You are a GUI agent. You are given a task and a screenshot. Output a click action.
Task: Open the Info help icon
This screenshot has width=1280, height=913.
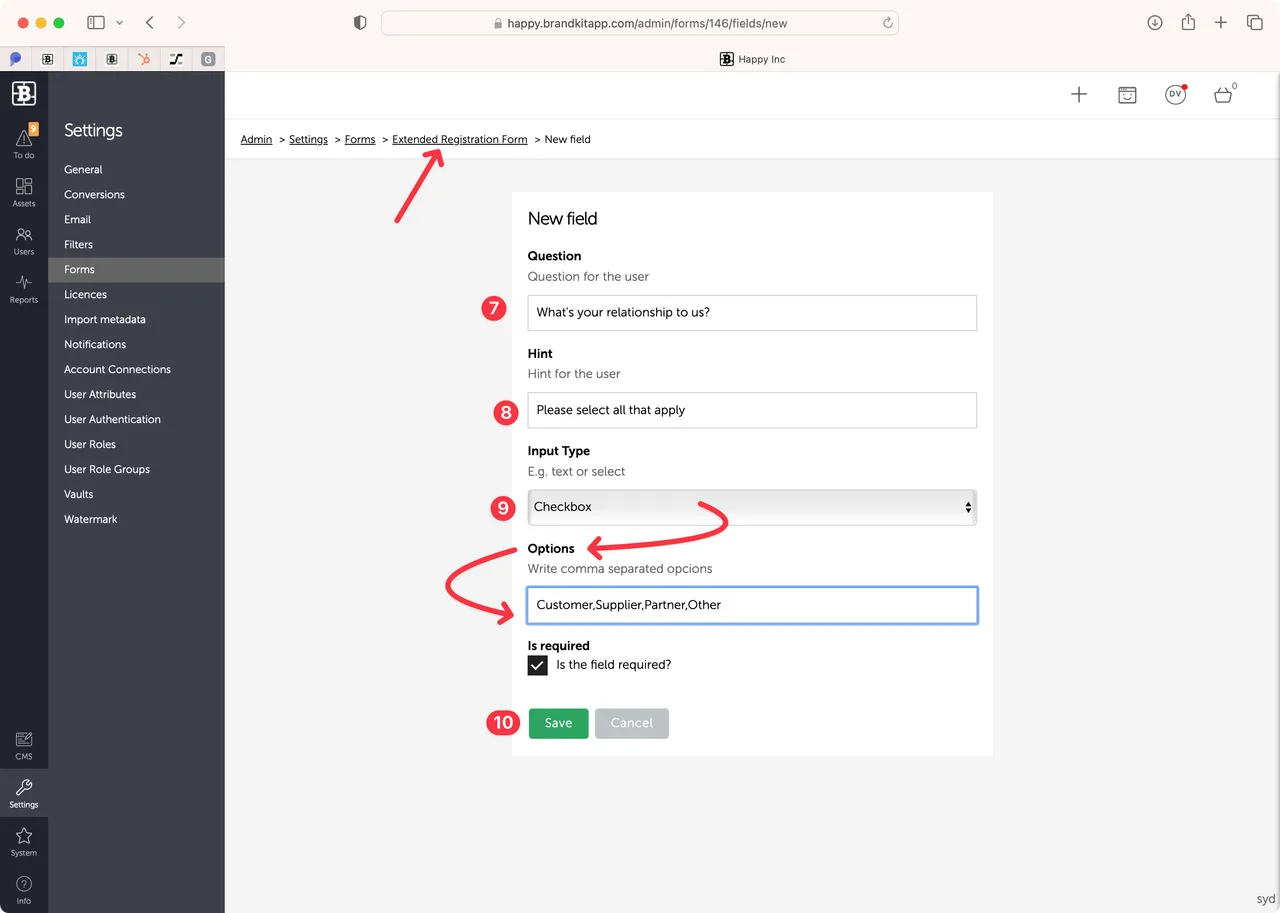[x=24, y=888]
